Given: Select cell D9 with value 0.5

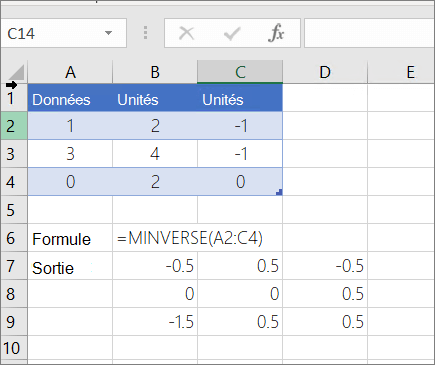Looking at the screenshot, I should click(x=325, y=322).
